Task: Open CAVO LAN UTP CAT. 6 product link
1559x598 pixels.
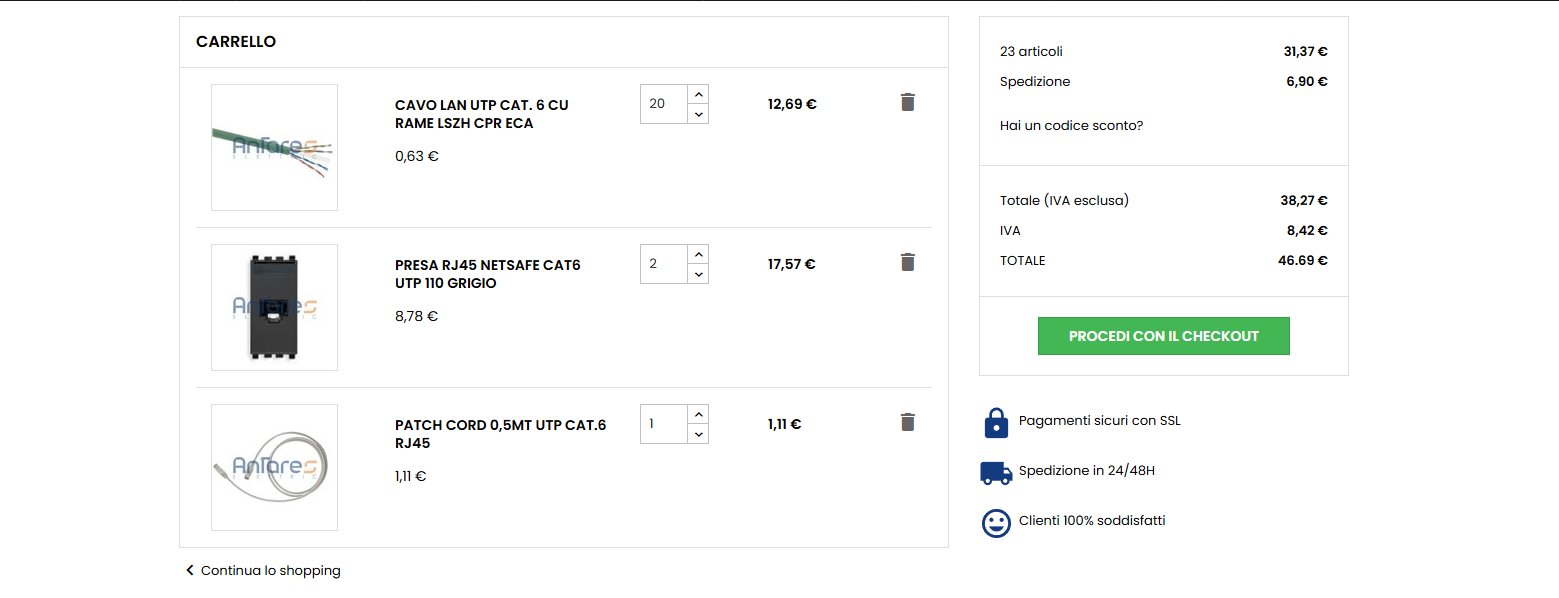Action: coord(482,114)
